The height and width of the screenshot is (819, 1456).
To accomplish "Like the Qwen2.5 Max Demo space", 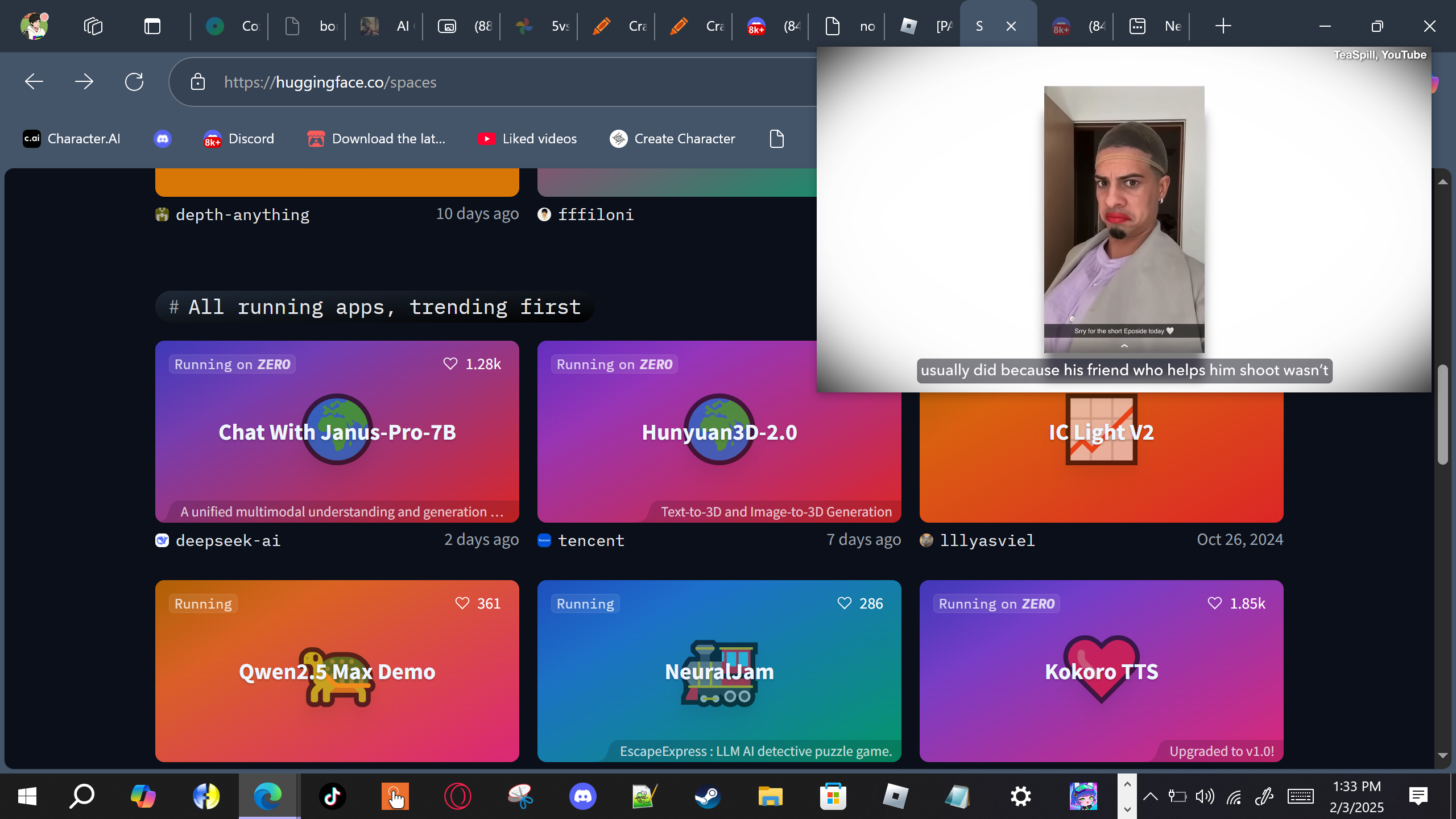I will point(478,603).
